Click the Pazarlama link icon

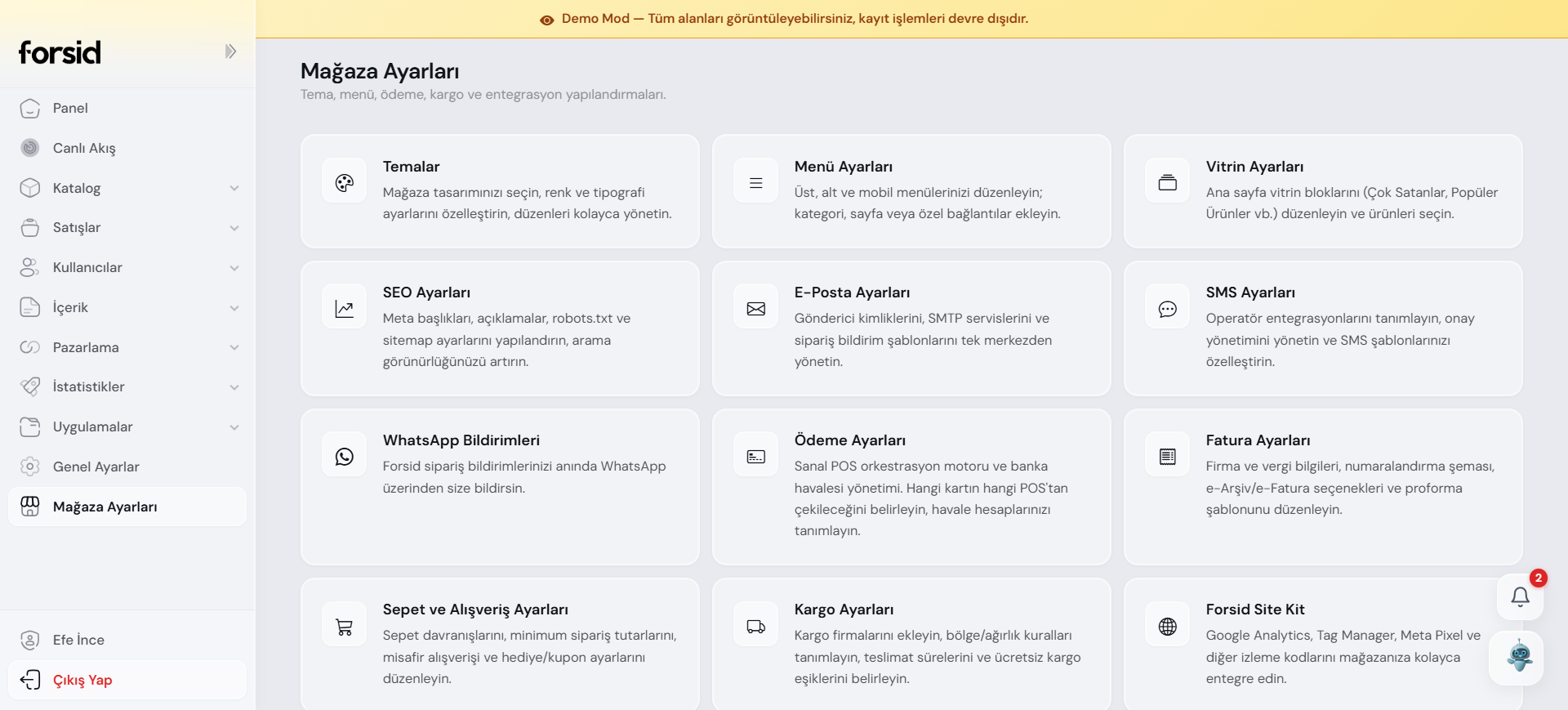30,347
